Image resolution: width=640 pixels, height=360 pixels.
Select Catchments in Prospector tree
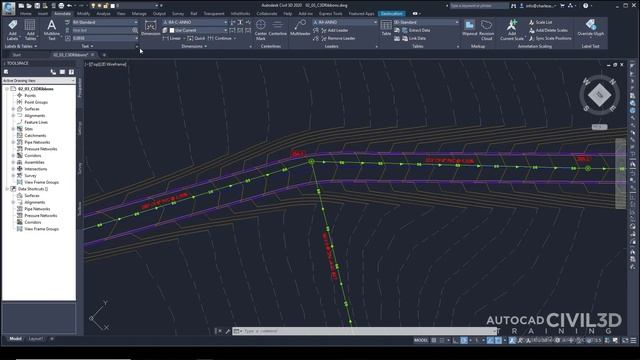35,136
